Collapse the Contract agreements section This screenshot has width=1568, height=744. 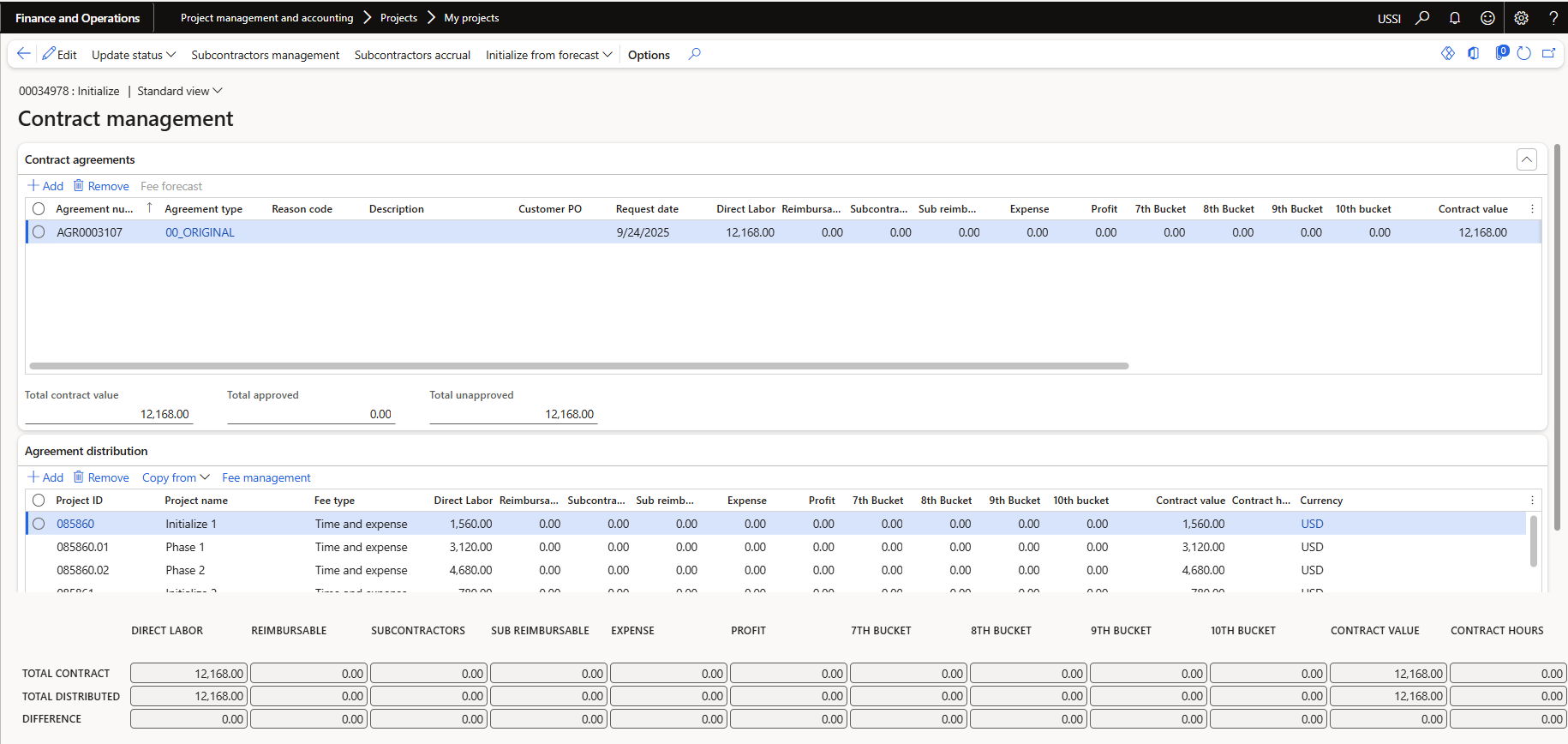pos(1526,159)
